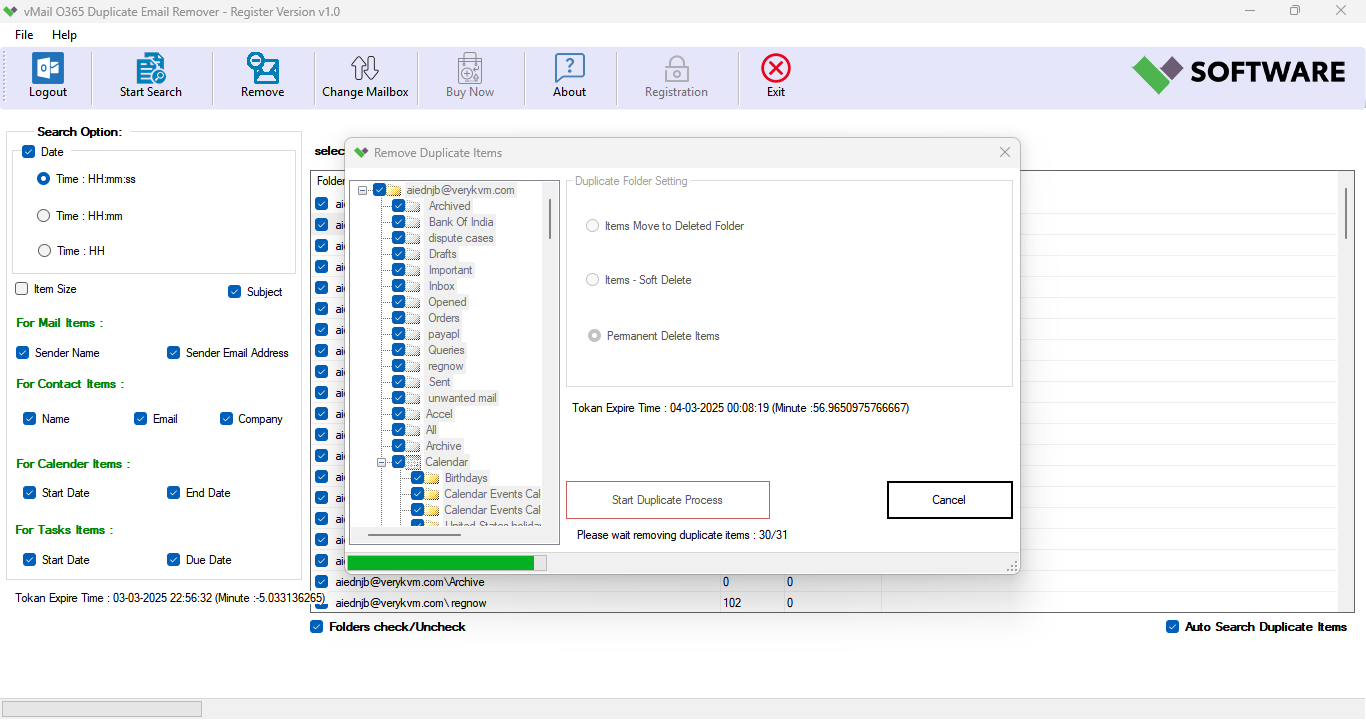Open the About icon

click(569, 68)
